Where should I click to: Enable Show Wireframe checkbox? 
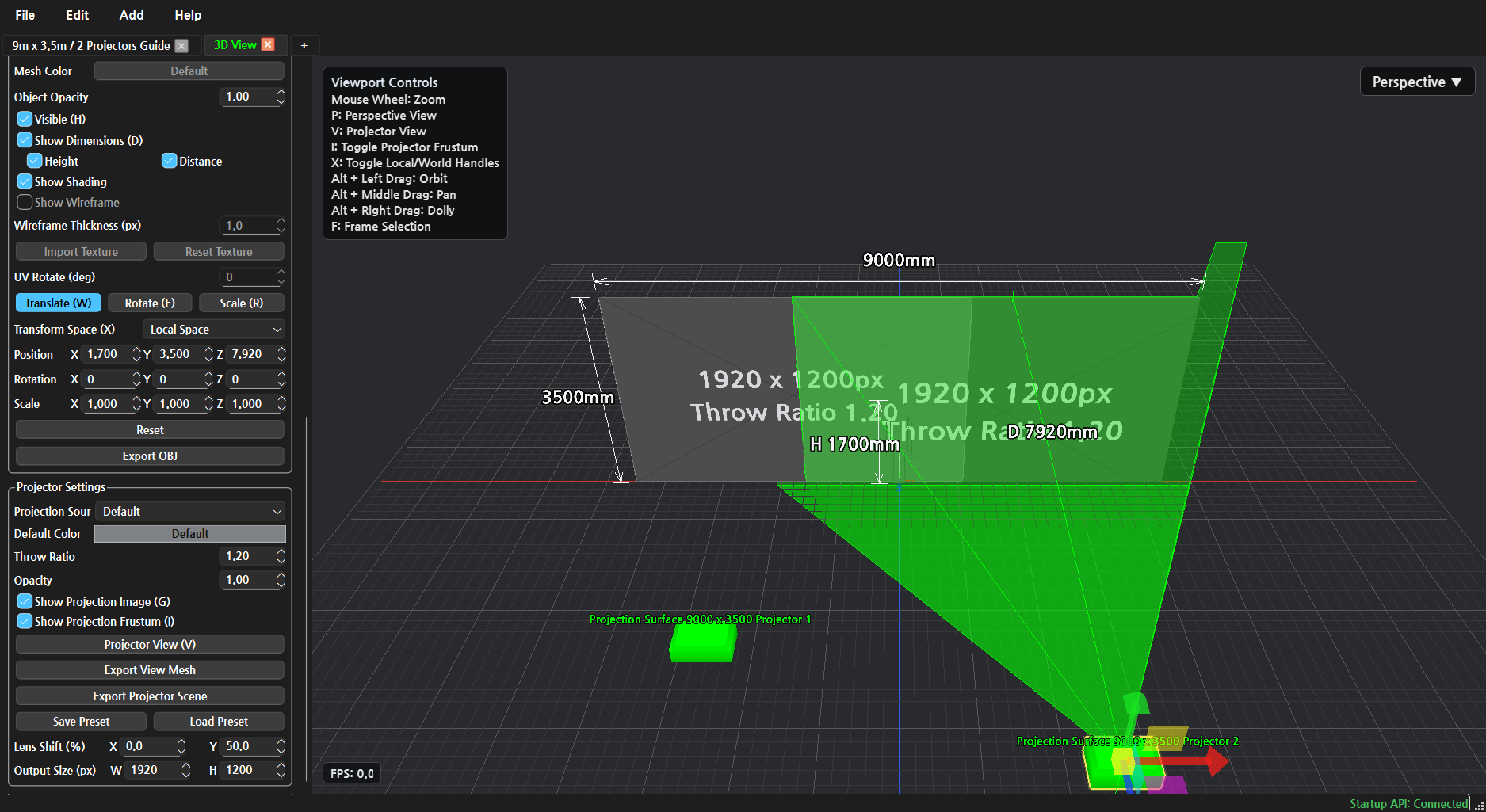25,202
